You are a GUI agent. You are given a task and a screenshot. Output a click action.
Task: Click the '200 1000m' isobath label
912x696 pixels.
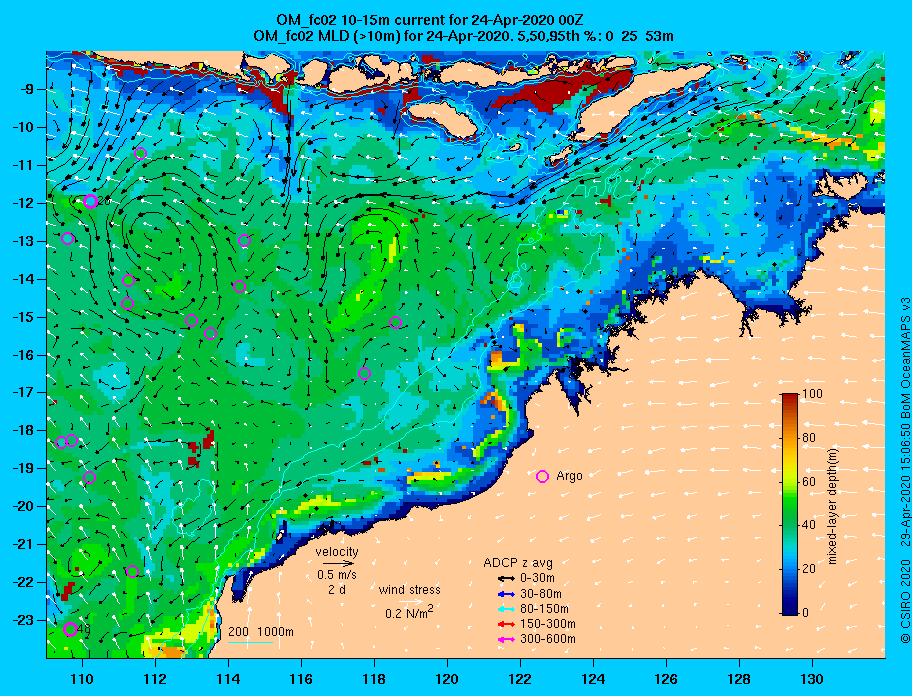pos(261,632)
